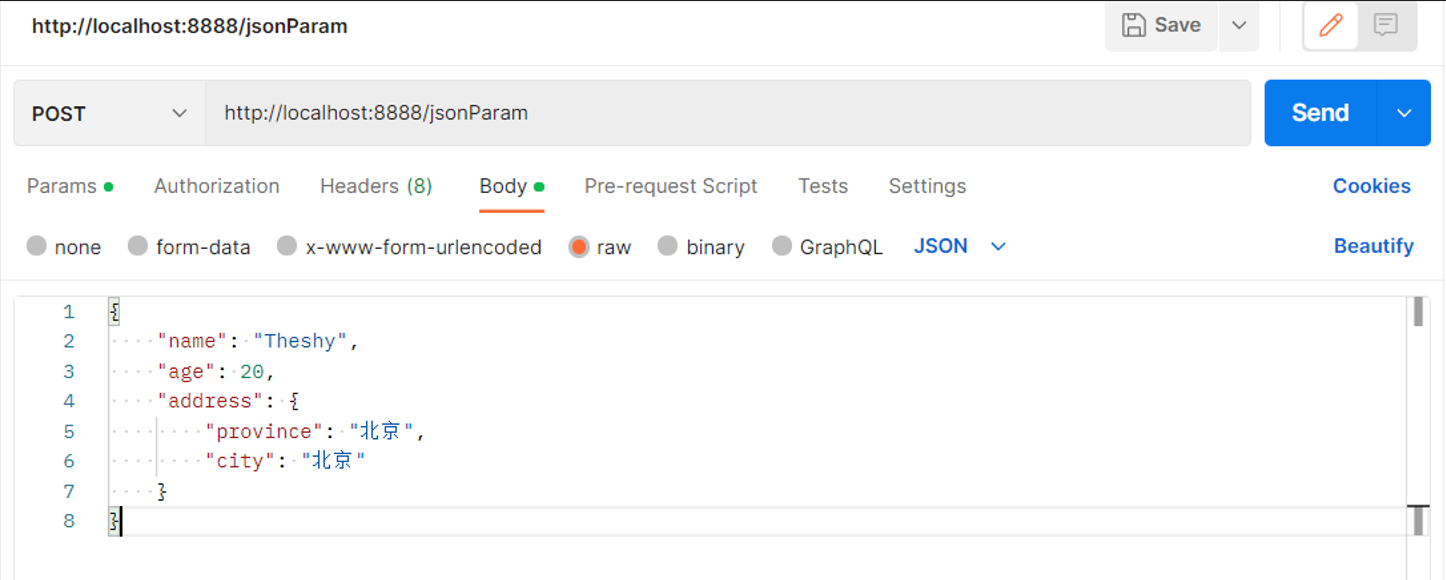Open the Authorization tab
1446x580 pixels.
point(217,186)
